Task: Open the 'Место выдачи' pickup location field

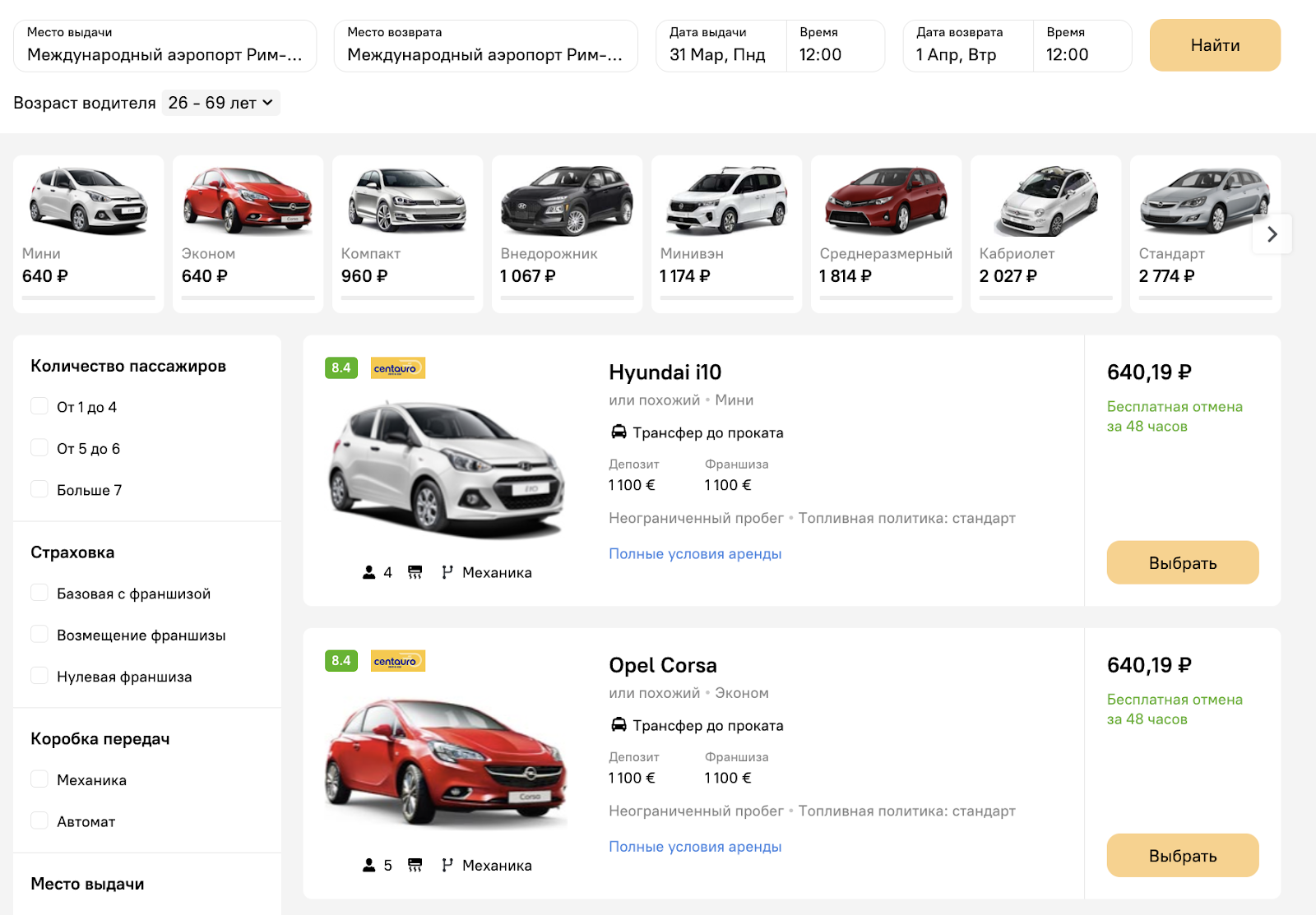Action: click(x=164, y=46)
